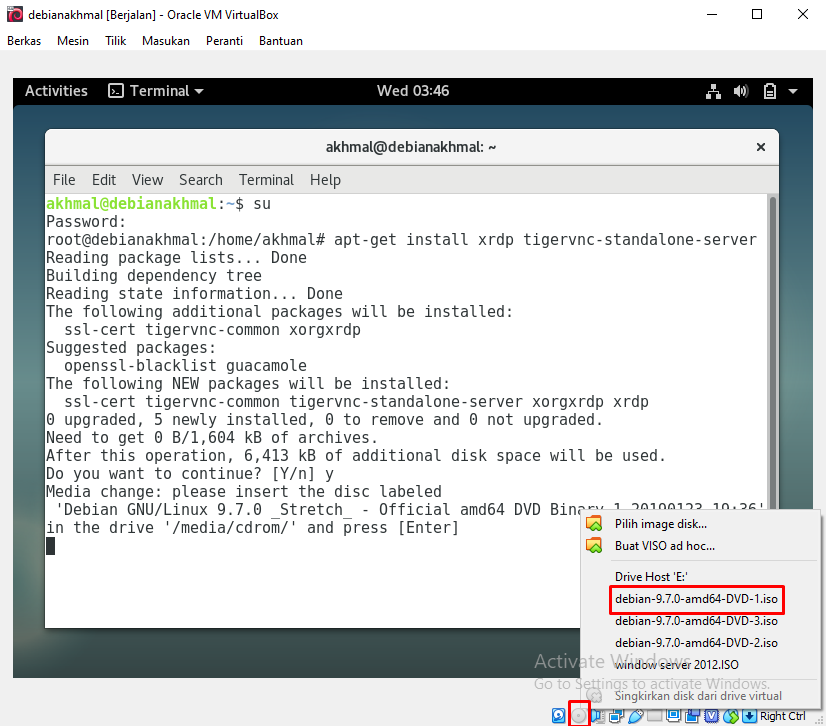The height and width of the screenshot is (726, 826).
Task: Open GNOME Activities overview
Action: [x=56, y=91]
